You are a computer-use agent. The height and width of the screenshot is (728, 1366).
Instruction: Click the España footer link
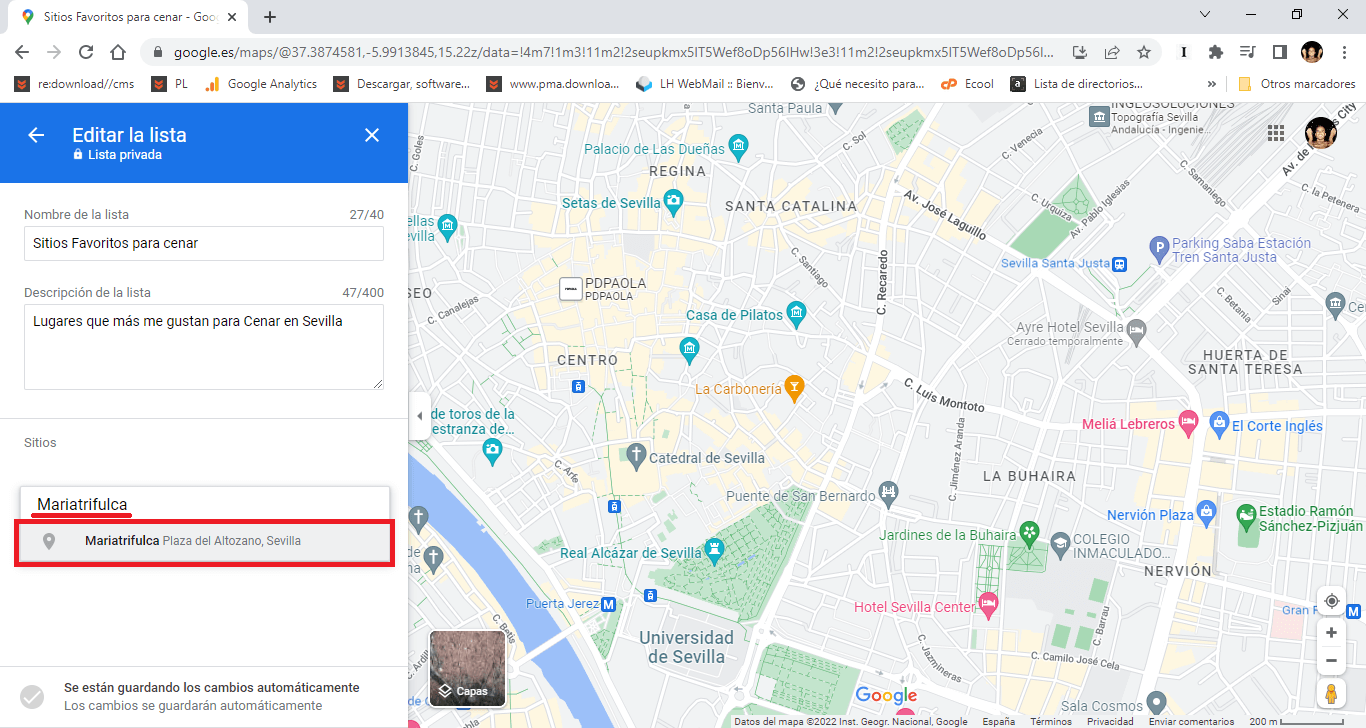click(x=998, y=721)
